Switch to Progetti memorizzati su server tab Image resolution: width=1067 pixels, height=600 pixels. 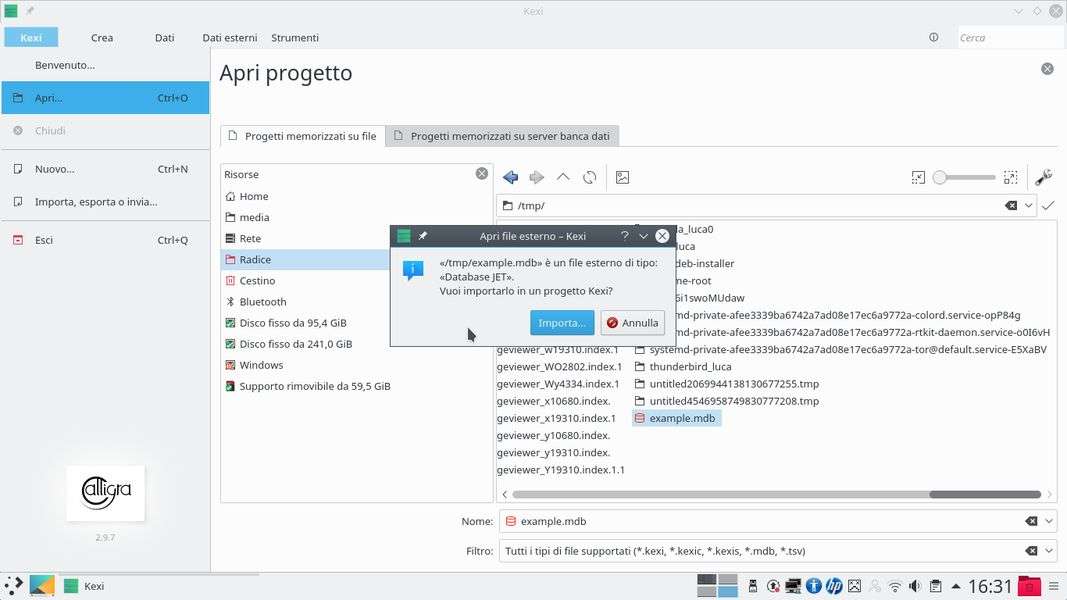(502, 136)
